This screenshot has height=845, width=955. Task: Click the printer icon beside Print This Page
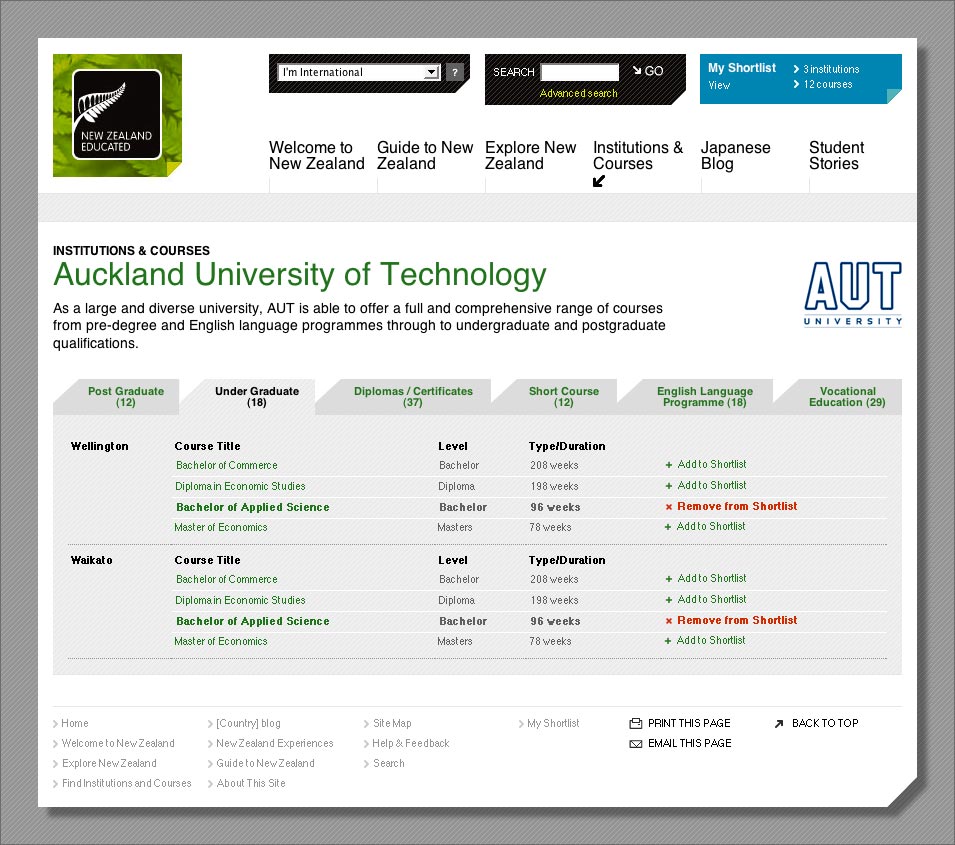(635, 723)
